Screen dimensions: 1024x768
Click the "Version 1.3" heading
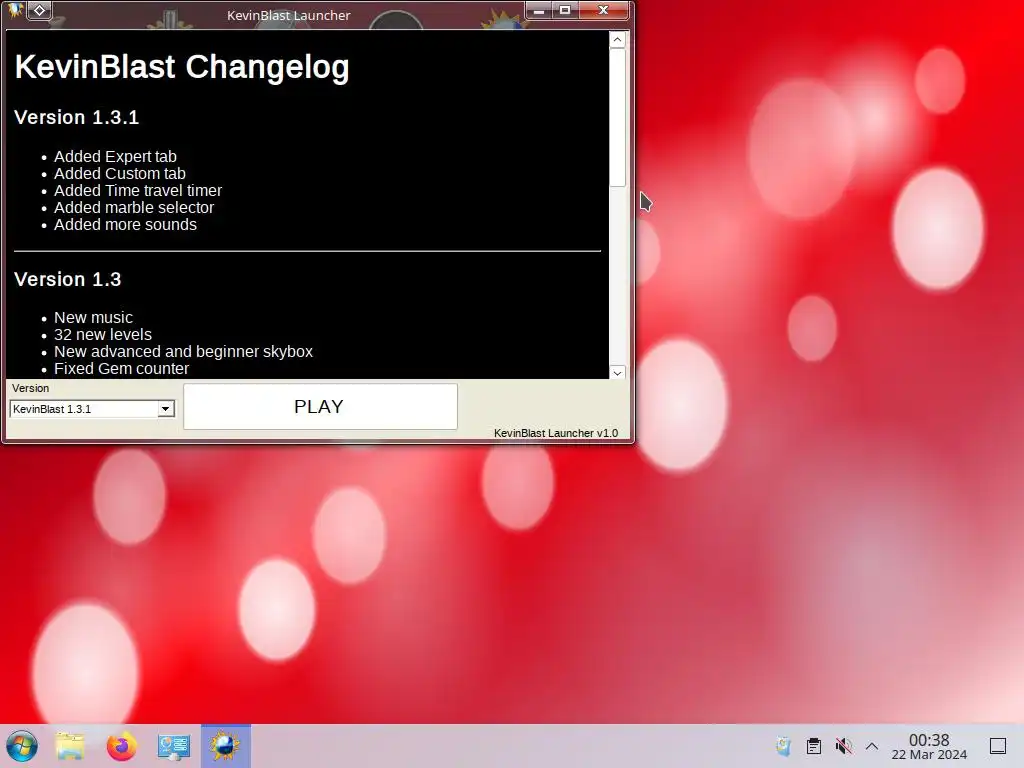67,280
